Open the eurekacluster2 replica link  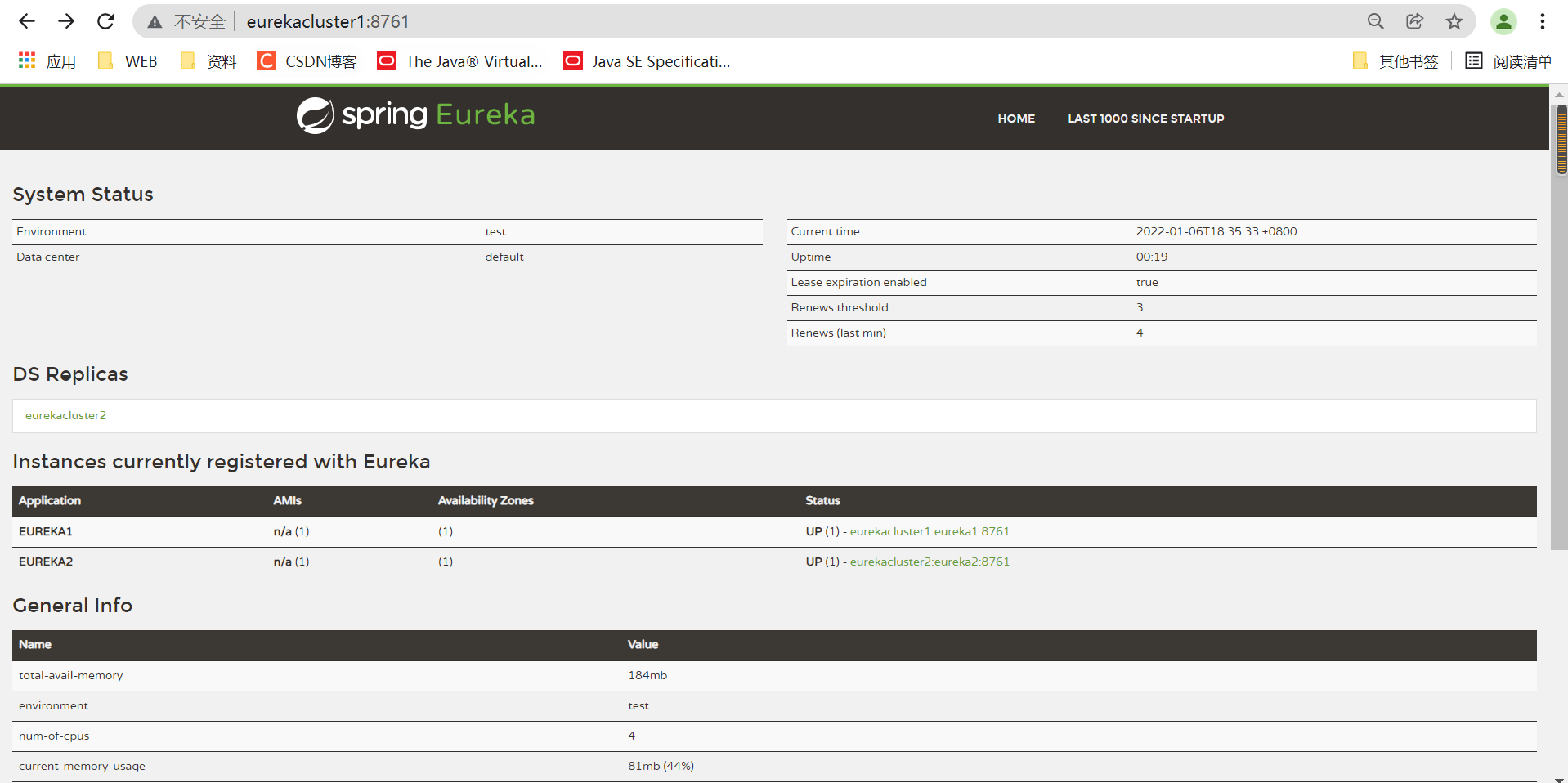(65, 415)
